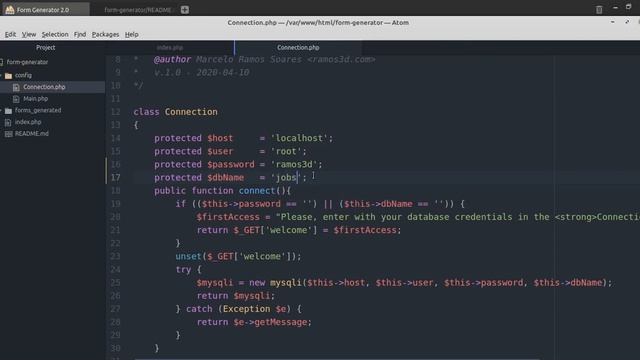Click the 'class Connection' declaration text
The width and height of the screenshot is (640, 360).
coord(176,112)
